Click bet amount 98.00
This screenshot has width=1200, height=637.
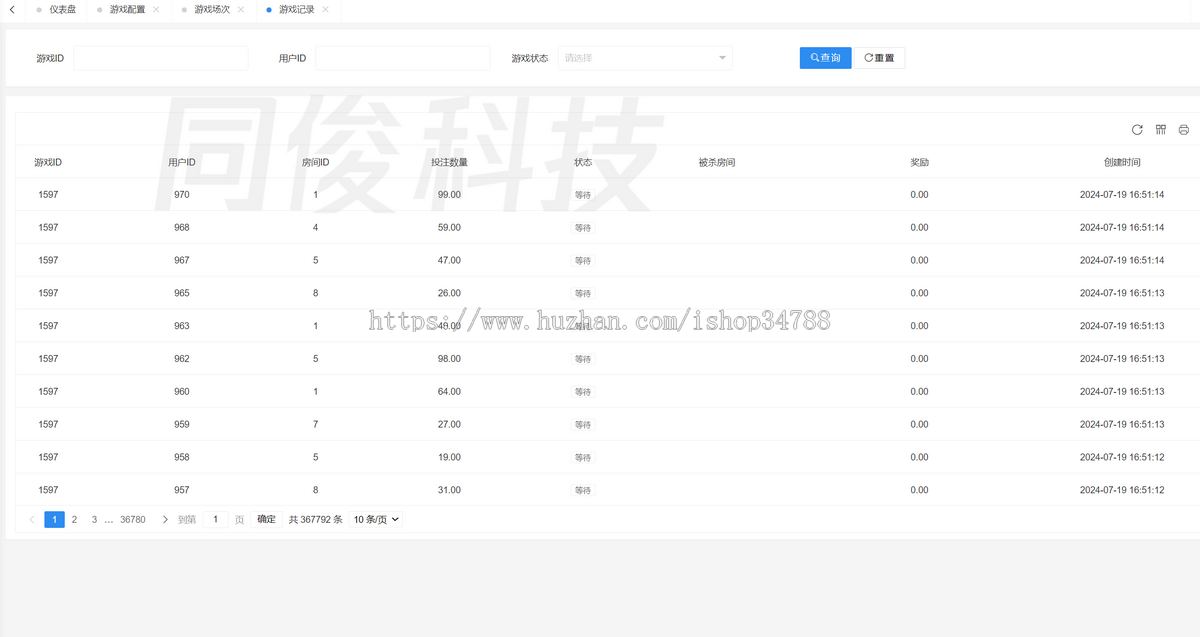click(449, 358)
